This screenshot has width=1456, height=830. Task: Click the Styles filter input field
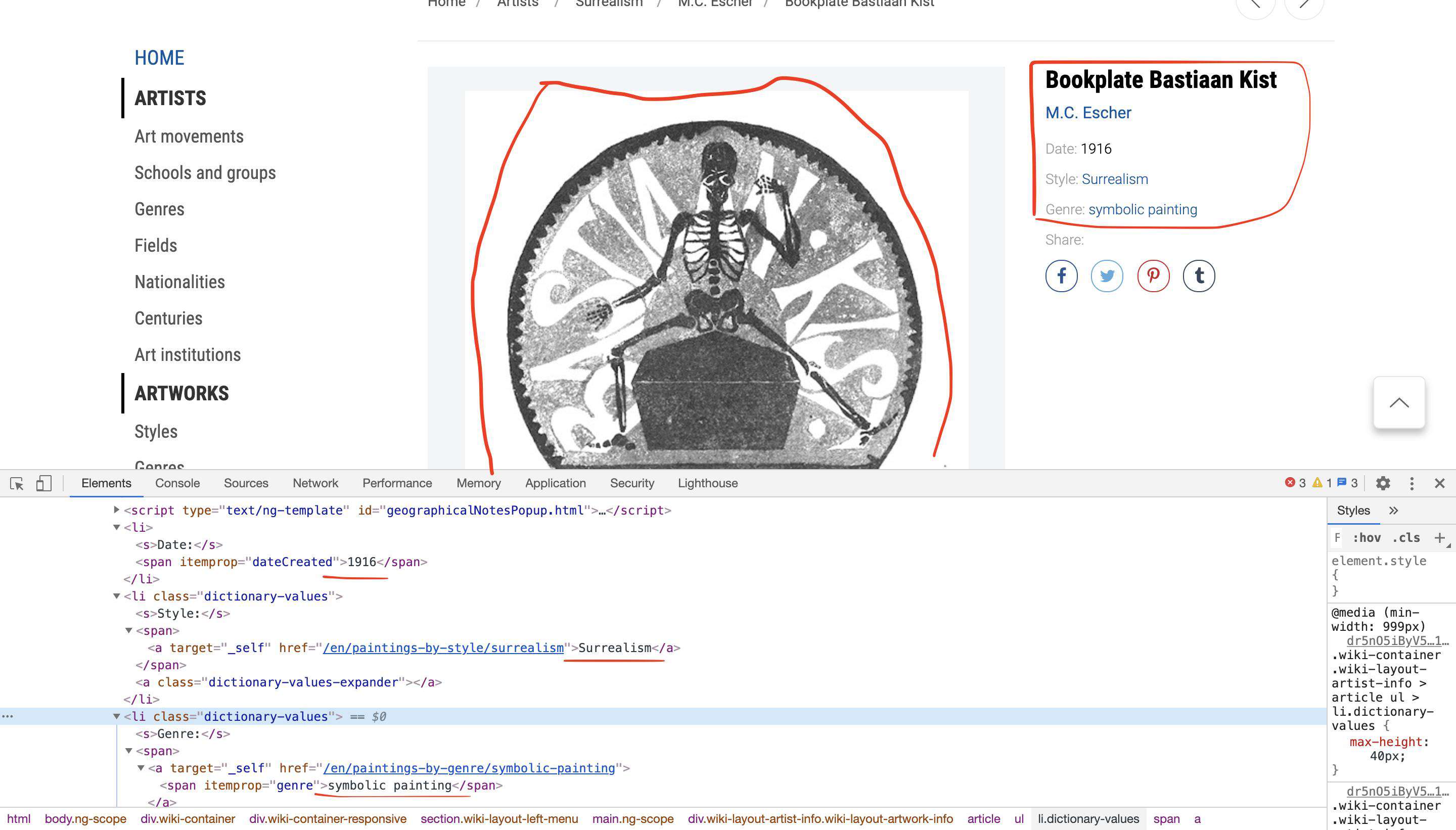point(1338,537)
